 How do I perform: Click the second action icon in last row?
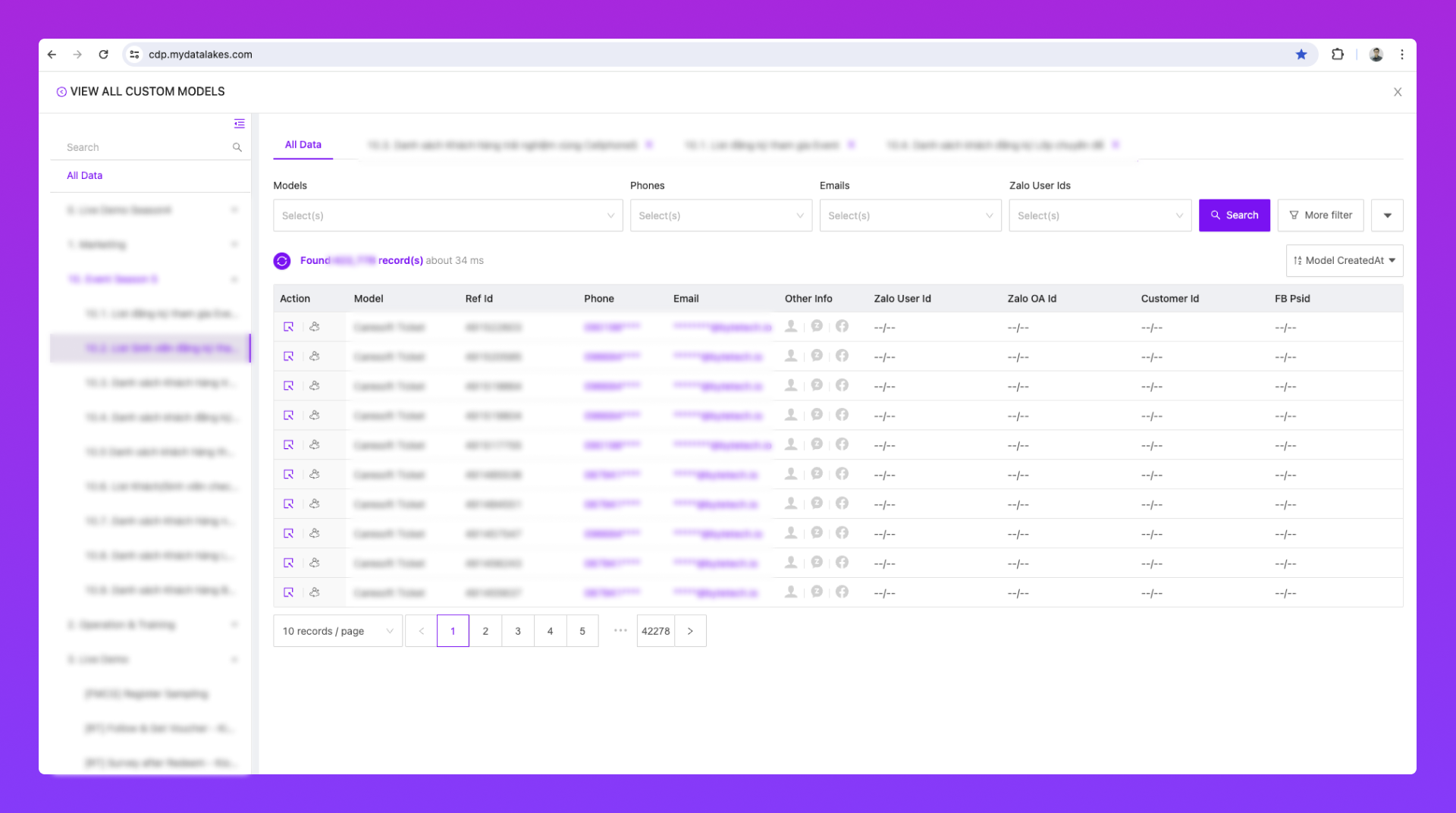315,592
